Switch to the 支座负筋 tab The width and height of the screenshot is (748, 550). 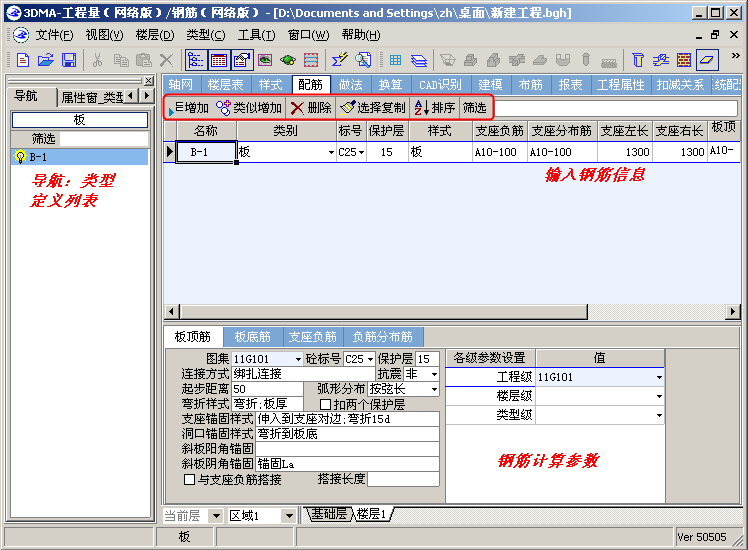[x=312, y=337]
